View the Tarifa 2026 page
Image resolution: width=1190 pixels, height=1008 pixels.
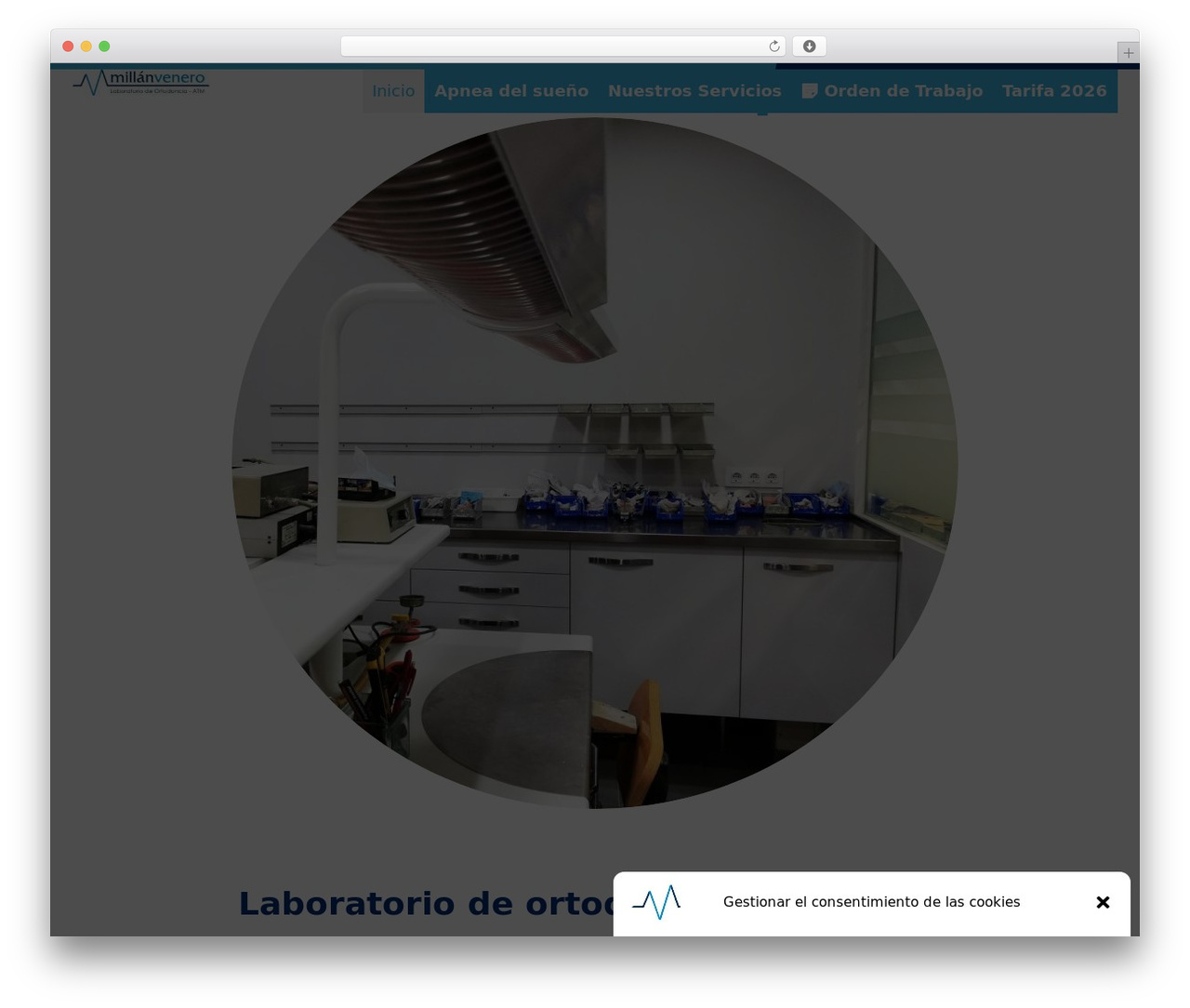[1054, 91]
